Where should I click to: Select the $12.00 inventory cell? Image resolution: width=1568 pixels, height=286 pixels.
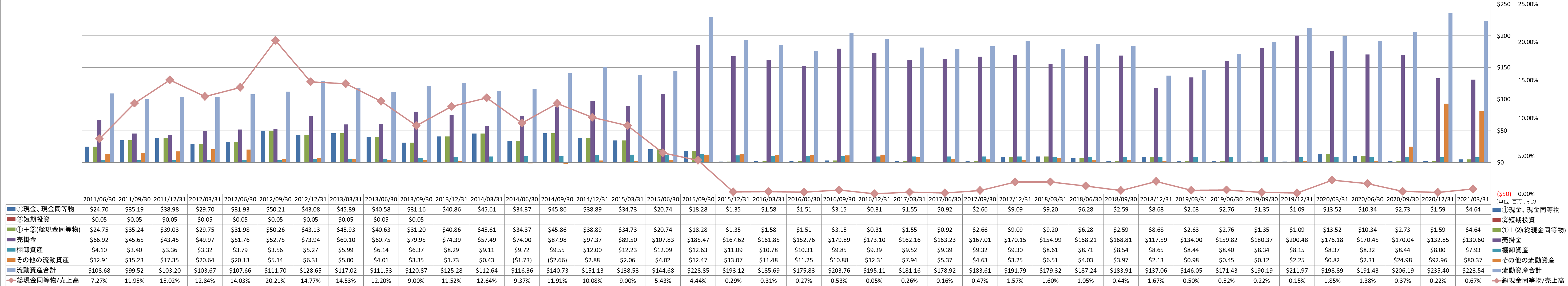pyautogui.click(x=592, y=250)
